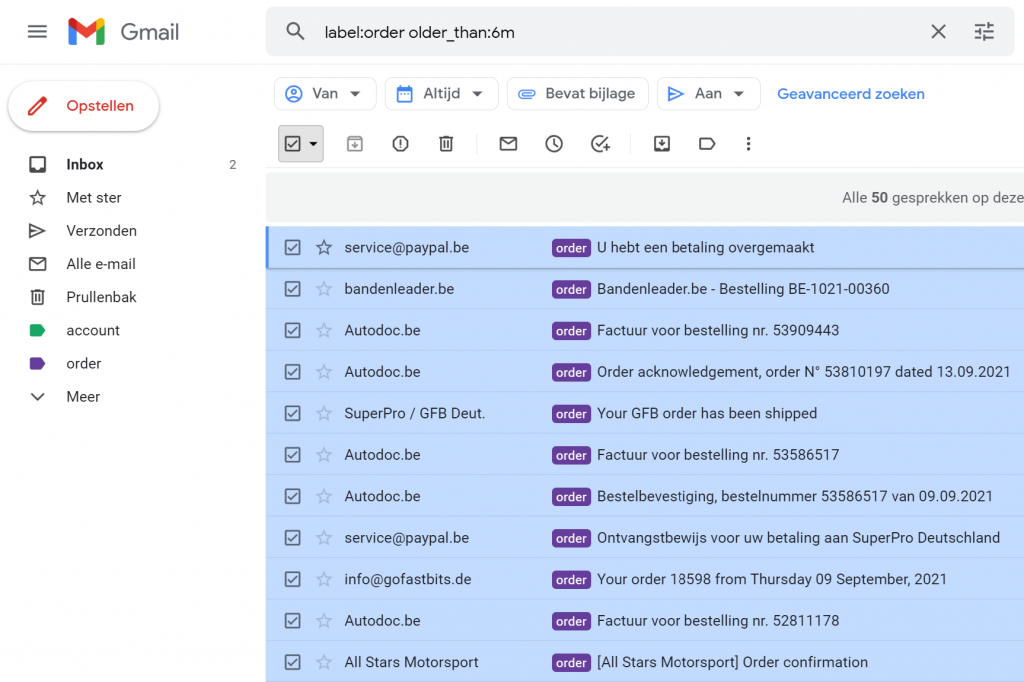The width and height of the screenshot is (1024, 682).
Task: Go to Met ster folder
Action: click(x=93, y=197)
